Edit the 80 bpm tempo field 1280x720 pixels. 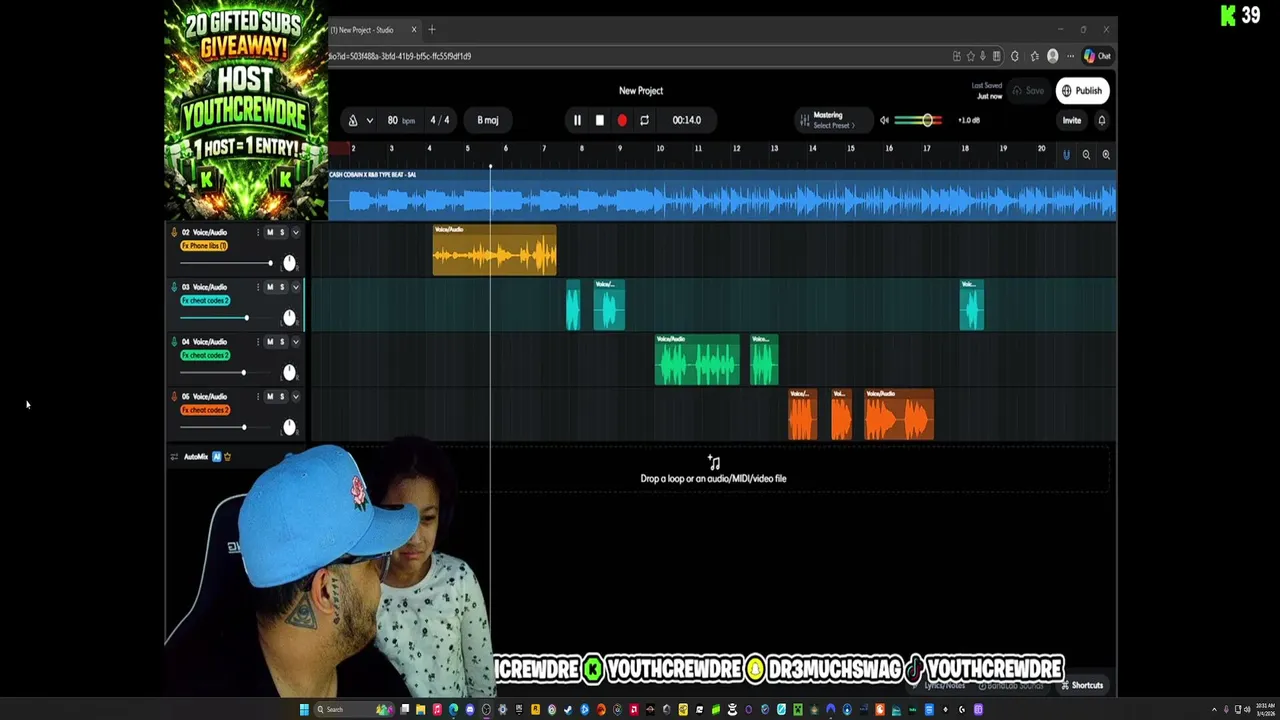point(400,120)
